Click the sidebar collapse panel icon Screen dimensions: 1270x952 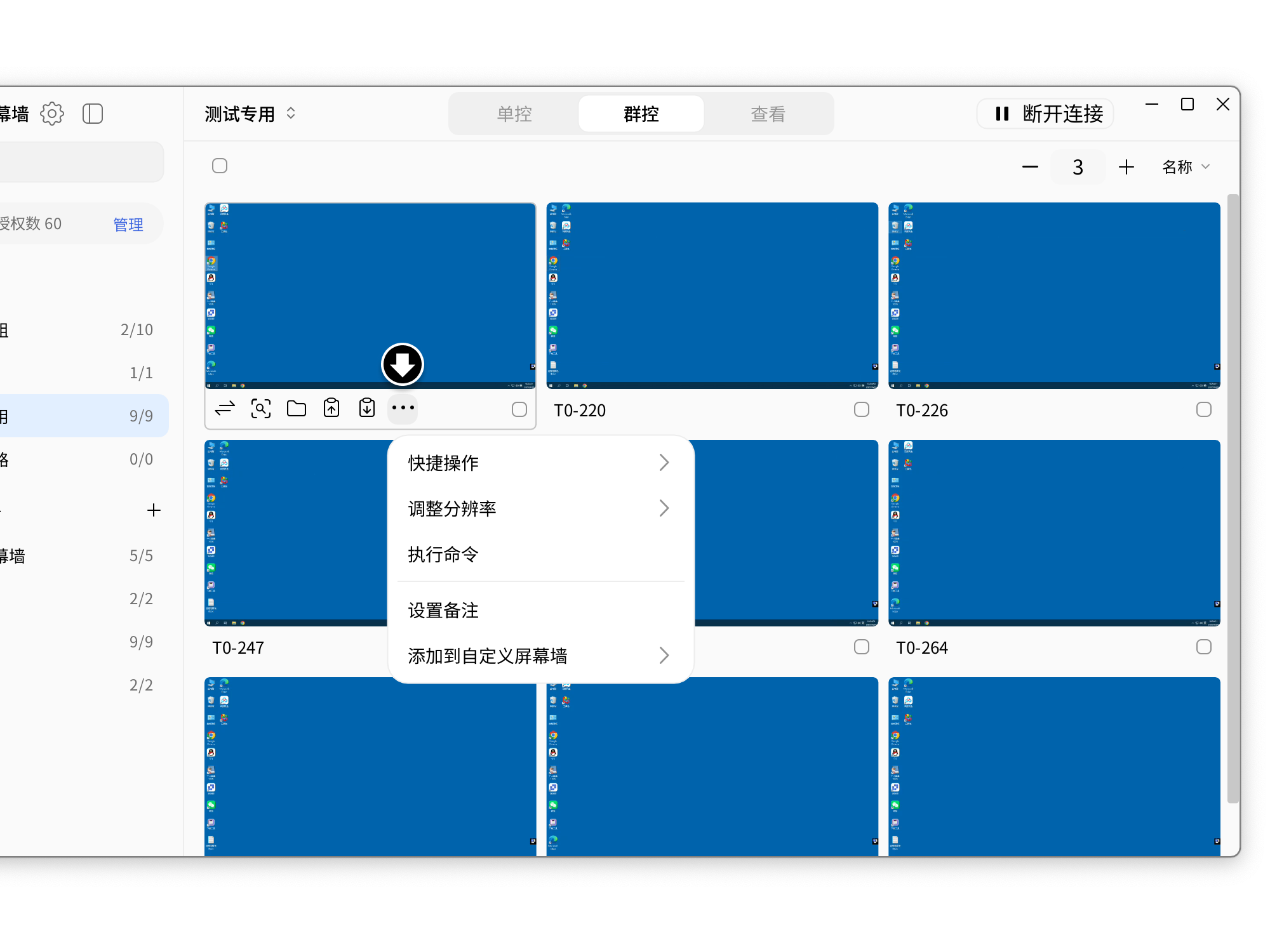[93, 113]
